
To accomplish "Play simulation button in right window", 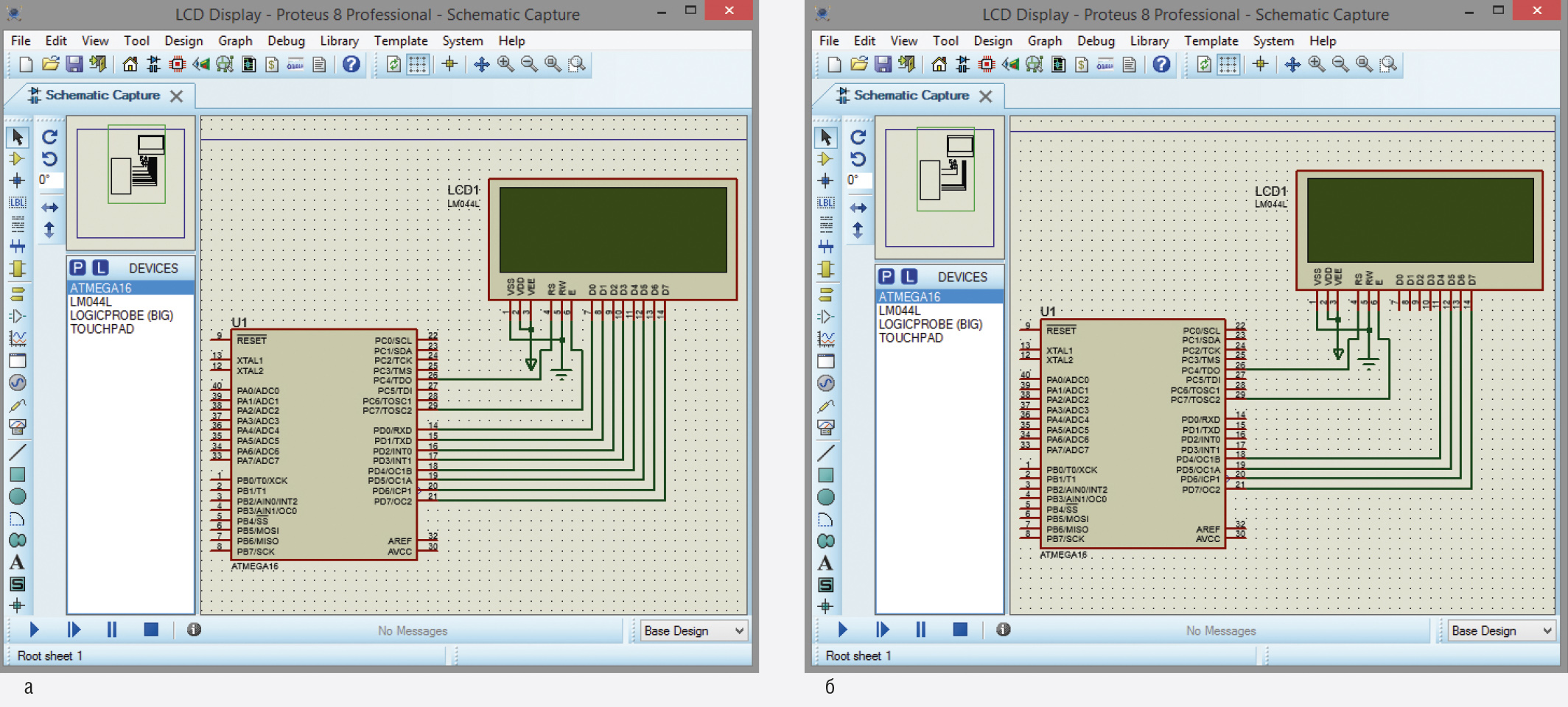I will point(843,630).
